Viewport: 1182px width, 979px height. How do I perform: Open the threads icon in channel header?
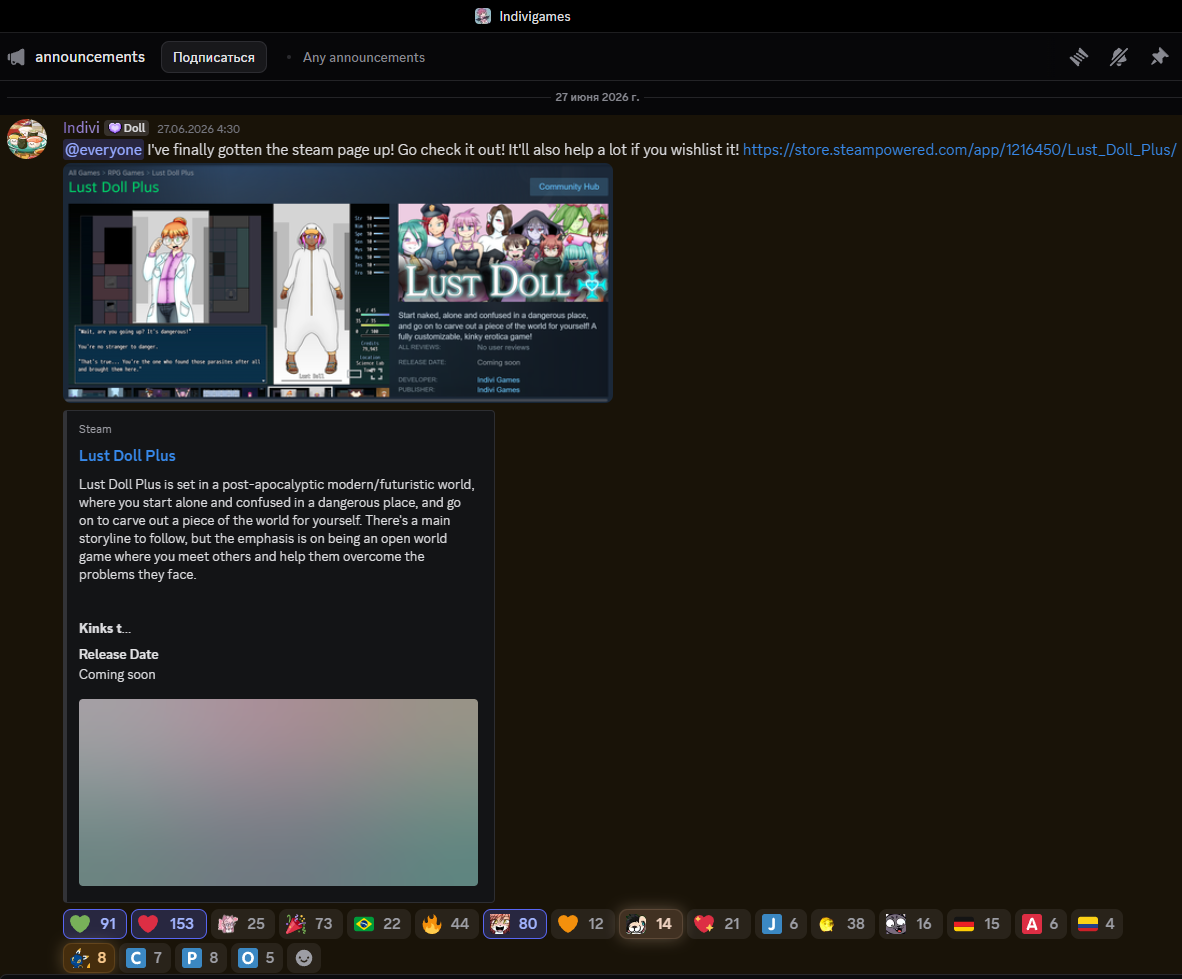tap(1079, 57)
